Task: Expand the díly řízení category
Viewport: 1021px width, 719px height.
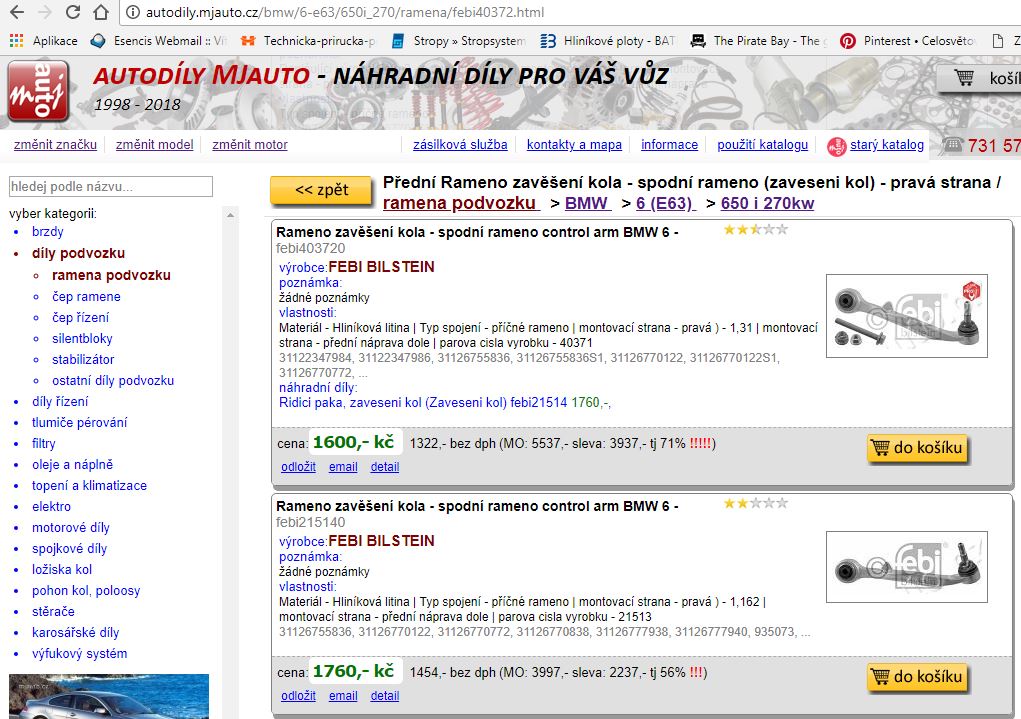Action: (x=60, y=401)
